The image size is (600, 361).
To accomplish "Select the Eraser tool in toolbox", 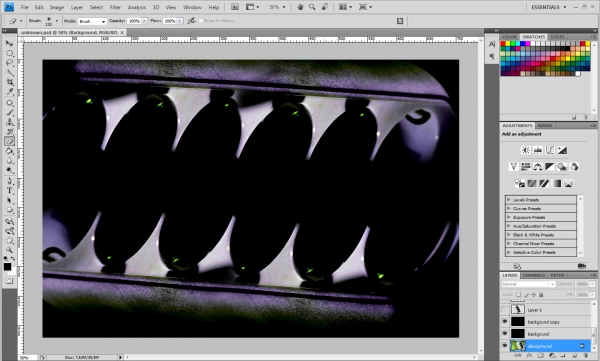I will 9,141.
